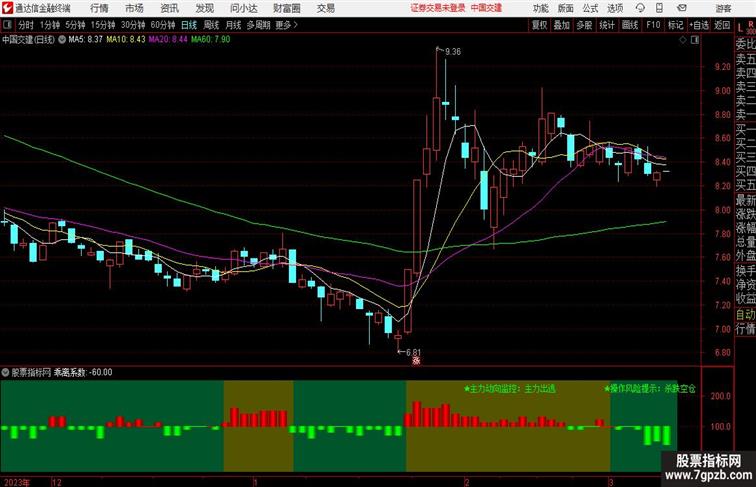This screenshot has width=756, height=487.
Task: Open the 资讯 menu
Action: tap(169, 8)
